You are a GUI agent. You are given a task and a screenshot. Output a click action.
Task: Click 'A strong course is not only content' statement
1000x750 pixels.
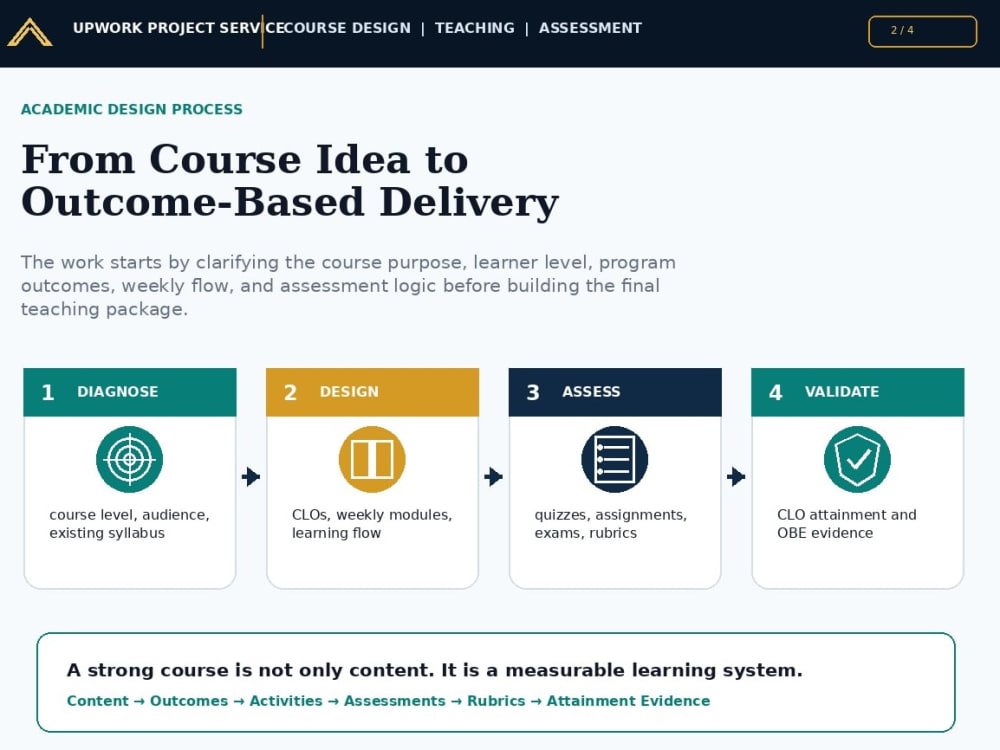pos(434,670)
